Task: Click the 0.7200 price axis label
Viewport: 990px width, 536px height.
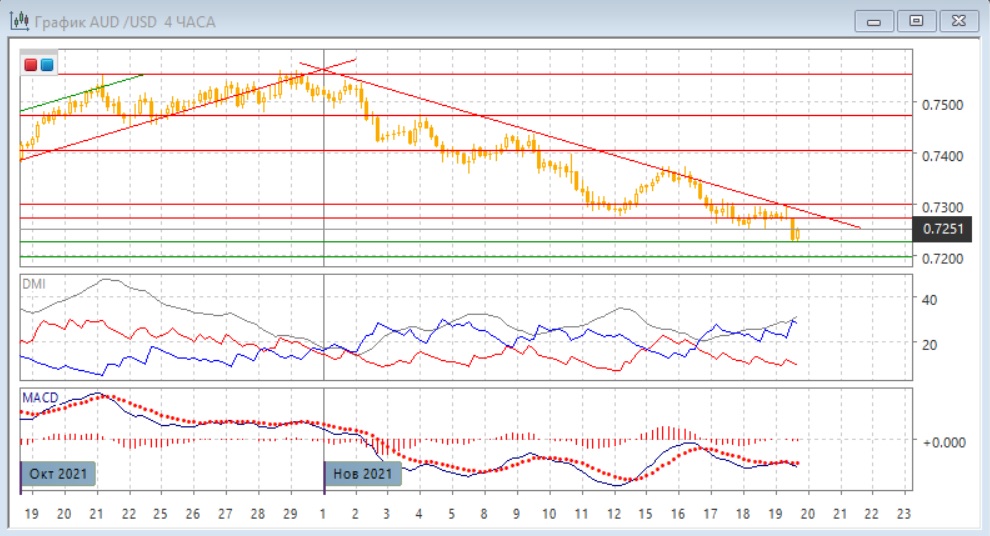Action: pos(941,259)
